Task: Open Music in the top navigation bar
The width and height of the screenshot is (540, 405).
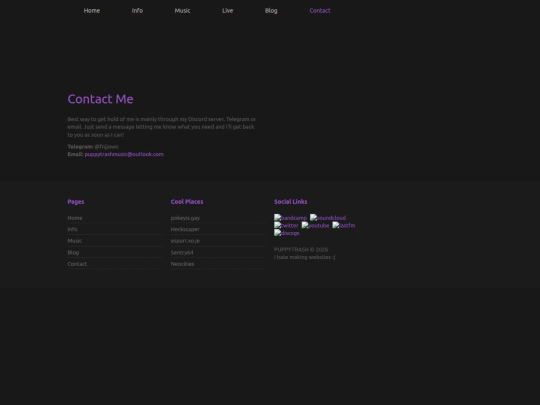Action: [x=182, y=11]
